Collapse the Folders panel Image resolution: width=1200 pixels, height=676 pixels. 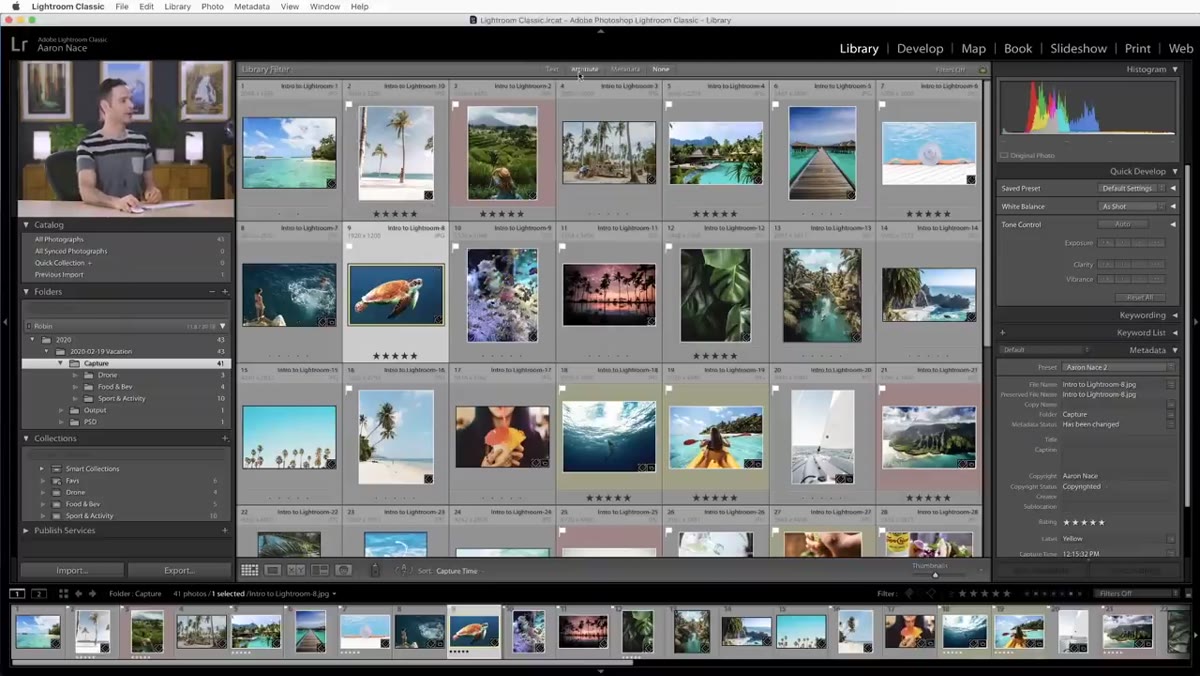(26, 292)
